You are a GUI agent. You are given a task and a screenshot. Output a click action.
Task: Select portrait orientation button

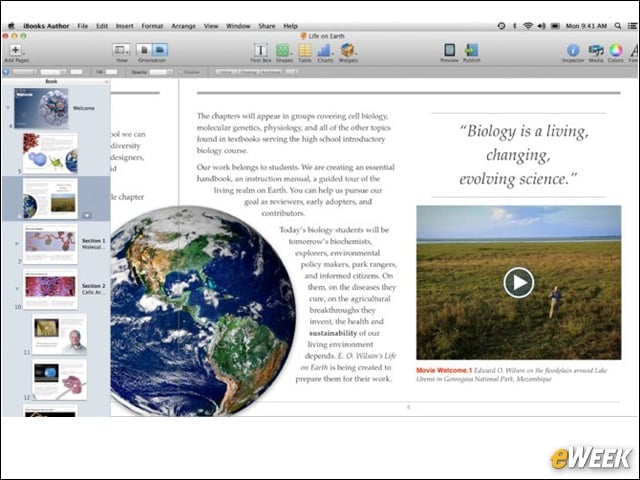144,50
